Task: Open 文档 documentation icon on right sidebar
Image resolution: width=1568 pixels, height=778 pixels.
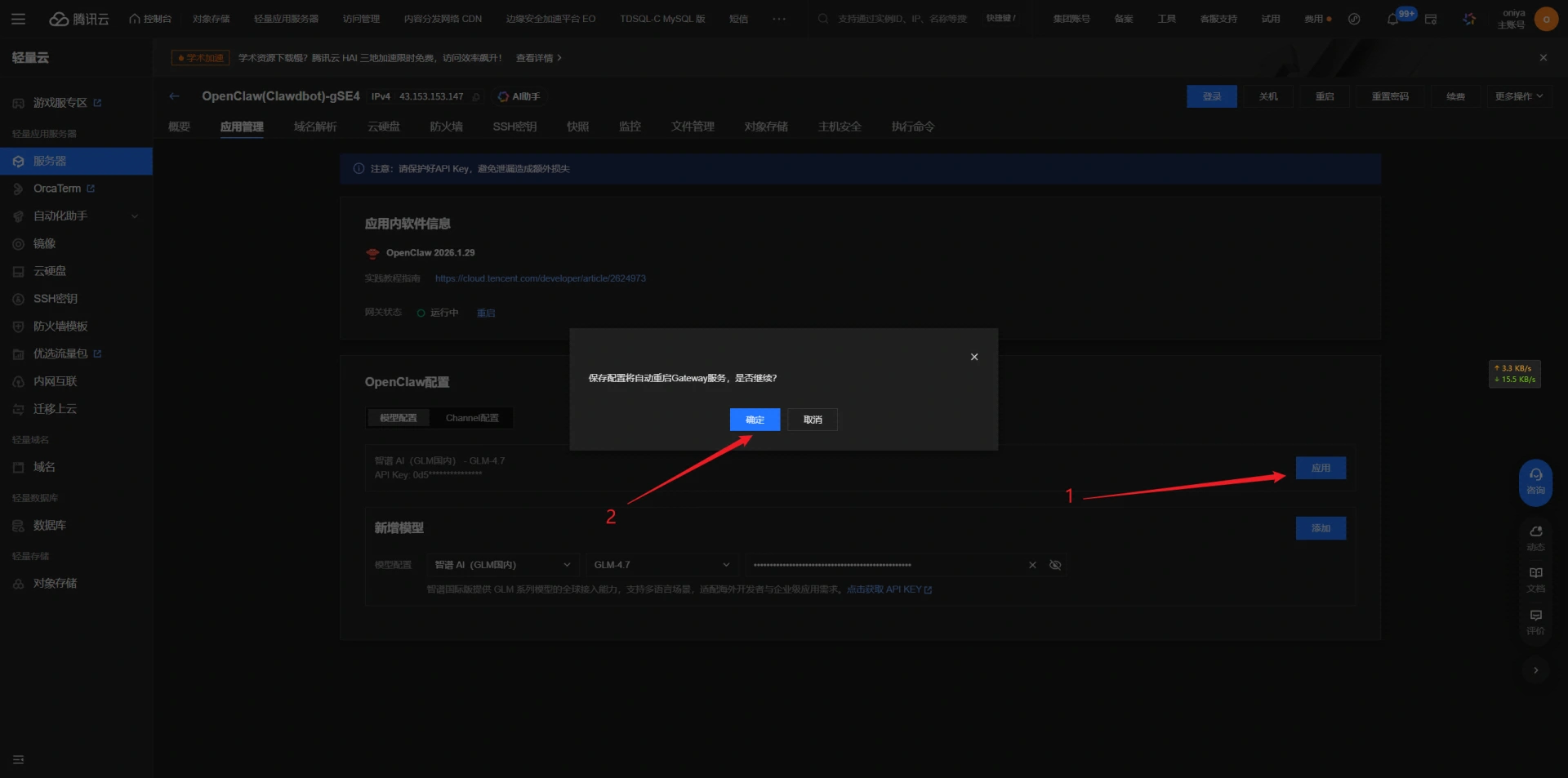Action: pyautogui.click(x=1535, y=578)
